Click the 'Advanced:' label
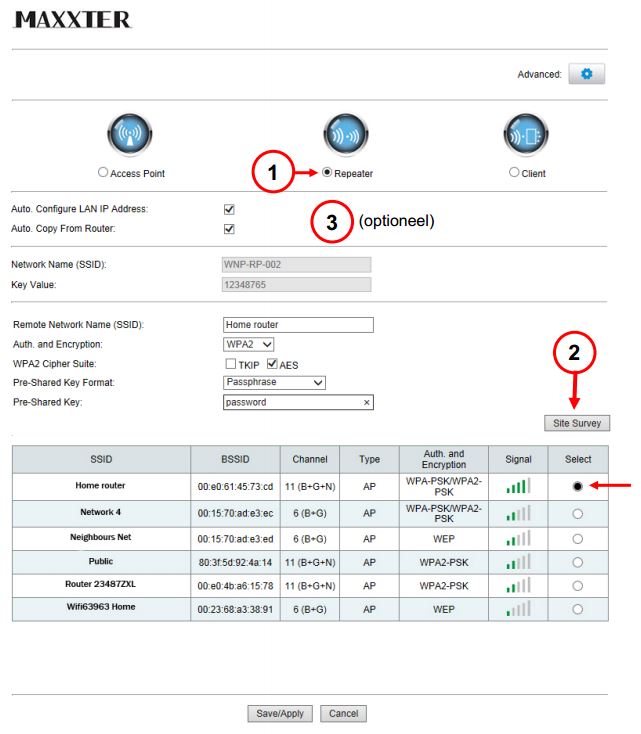Screen dimensions: 641x734 (x=539, y=74)
